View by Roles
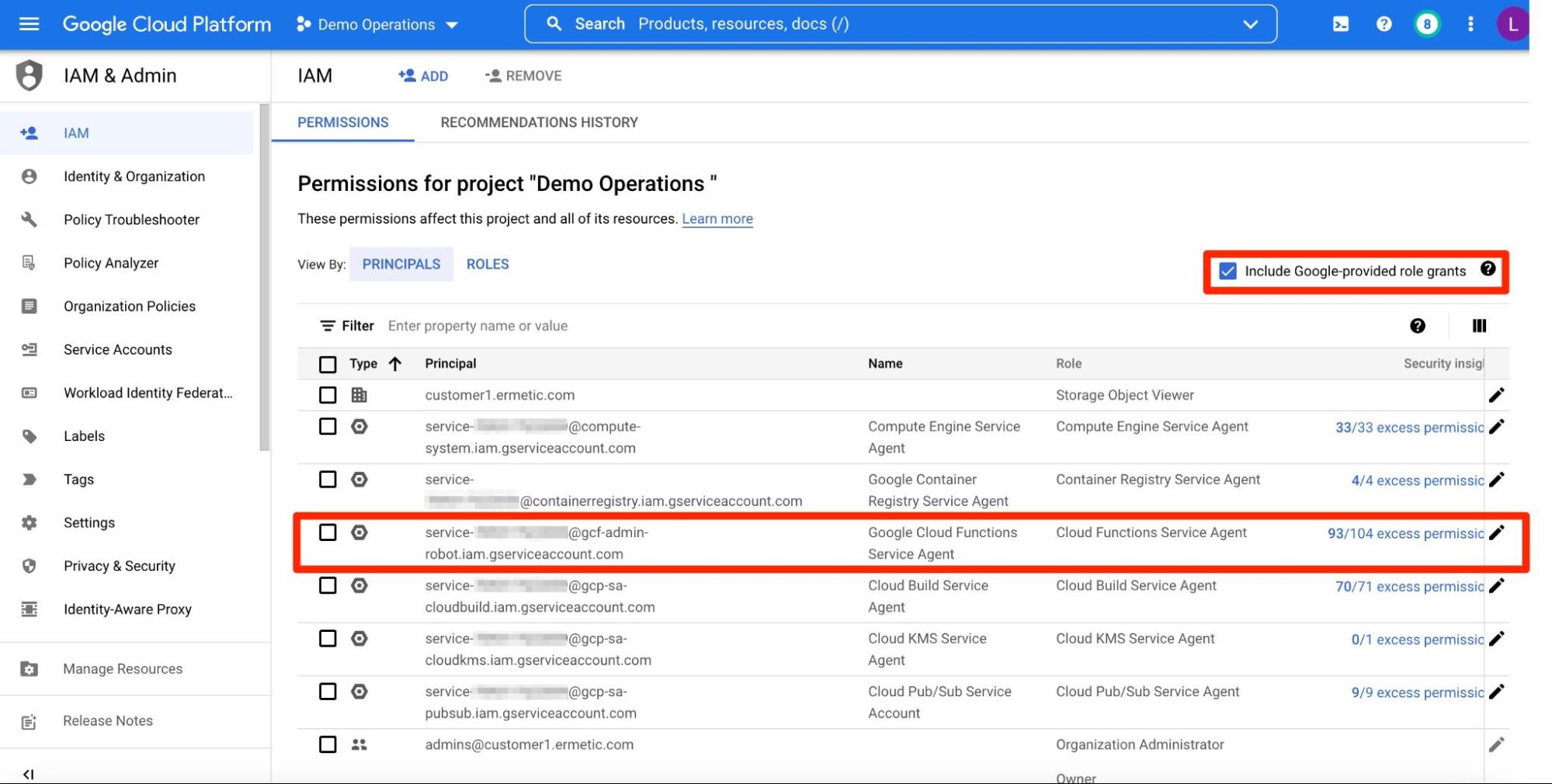The height and width of the screenshot is (784, 1552). click(488, 264)
